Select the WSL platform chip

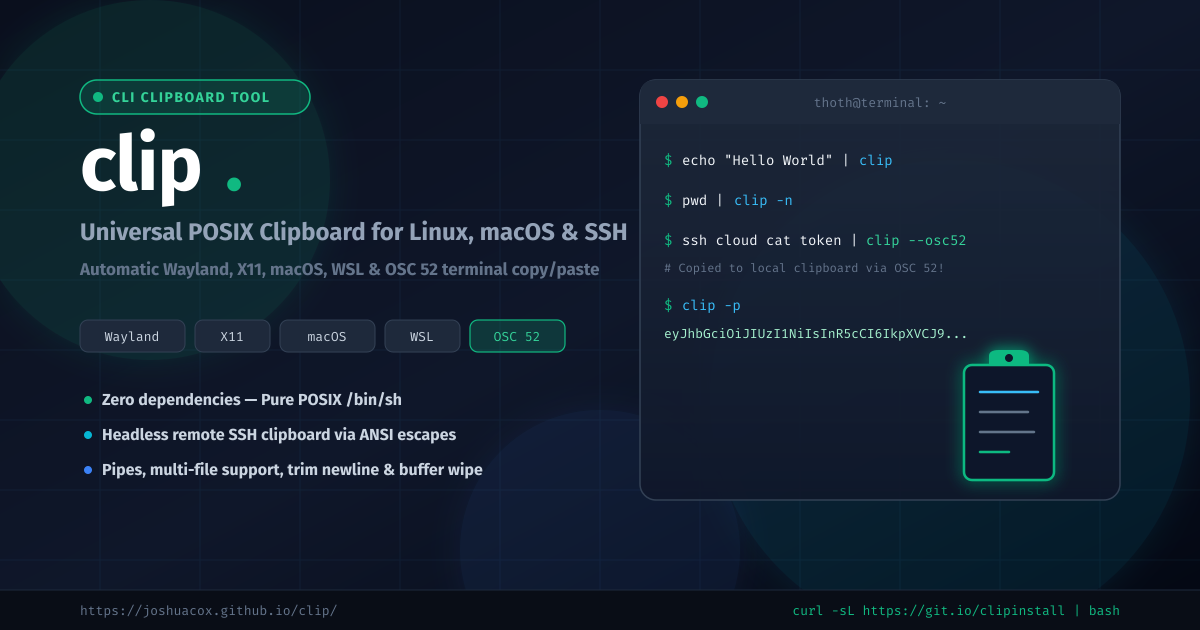pos(422,336)
